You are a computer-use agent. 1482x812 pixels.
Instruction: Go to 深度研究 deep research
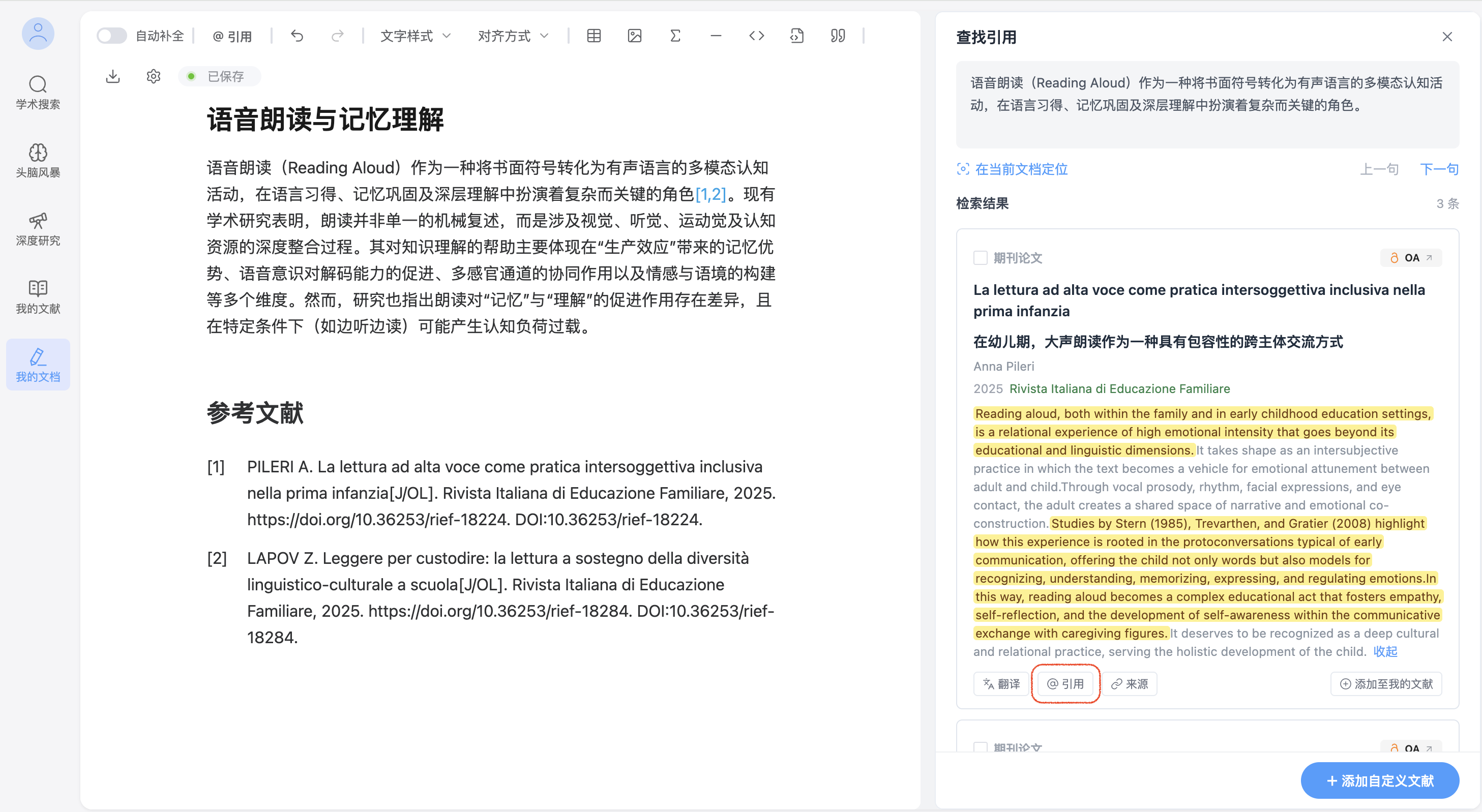coord(38,229)
